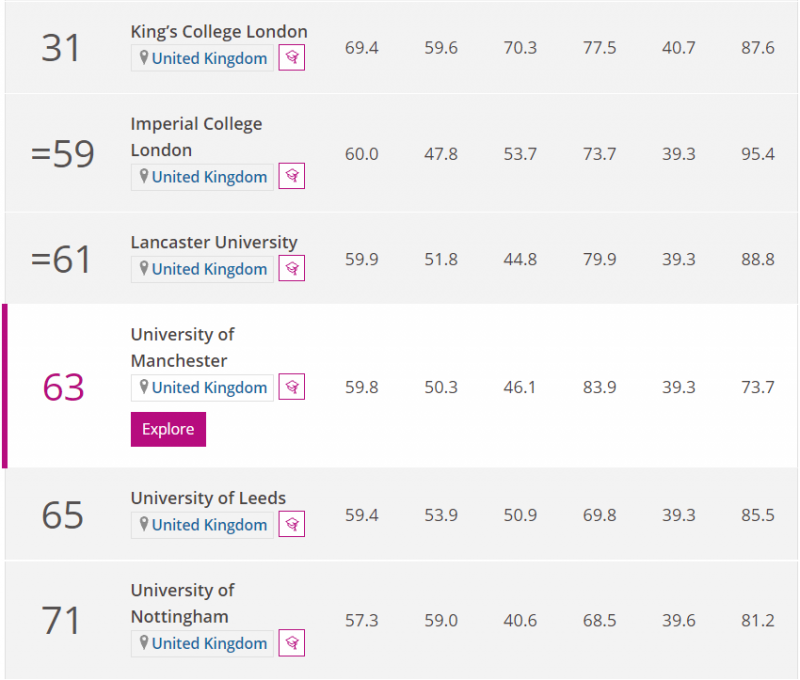
Task: Open Lancaster University page
Action: pos(214,242)
